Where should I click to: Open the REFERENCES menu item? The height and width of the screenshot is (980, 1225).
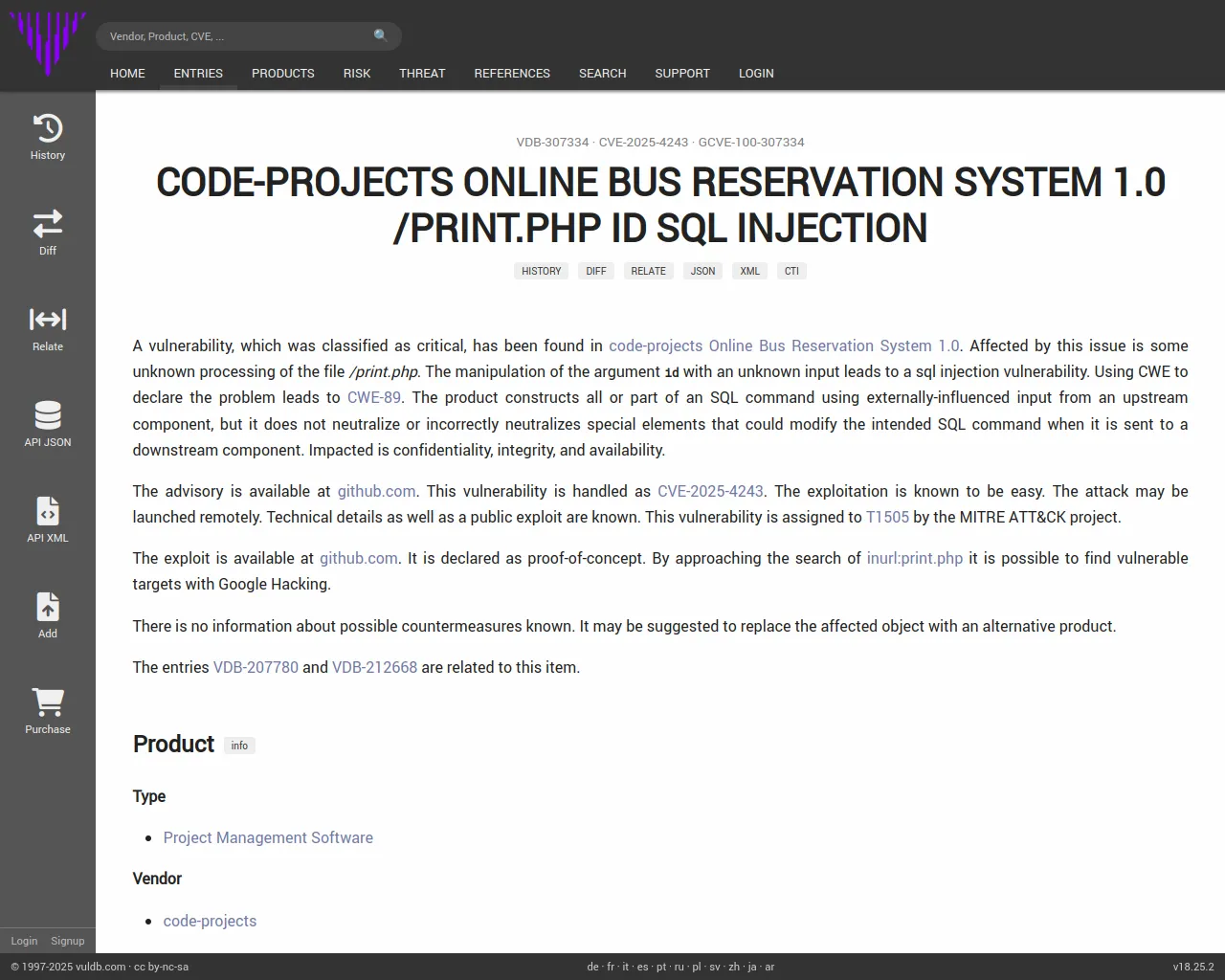(x=512, y=74)
